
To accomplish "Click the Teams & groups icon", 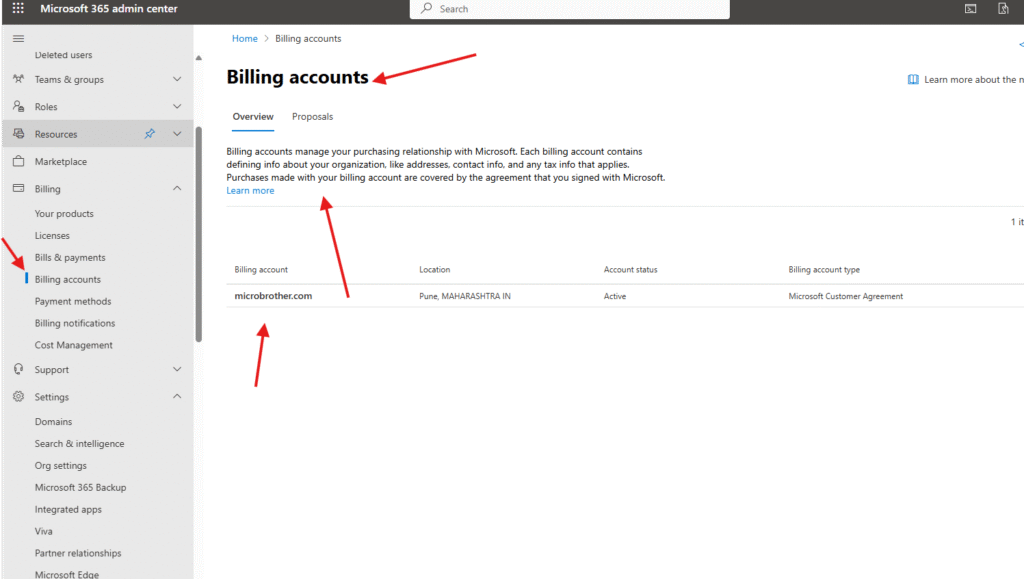I will tap(18, 79).
